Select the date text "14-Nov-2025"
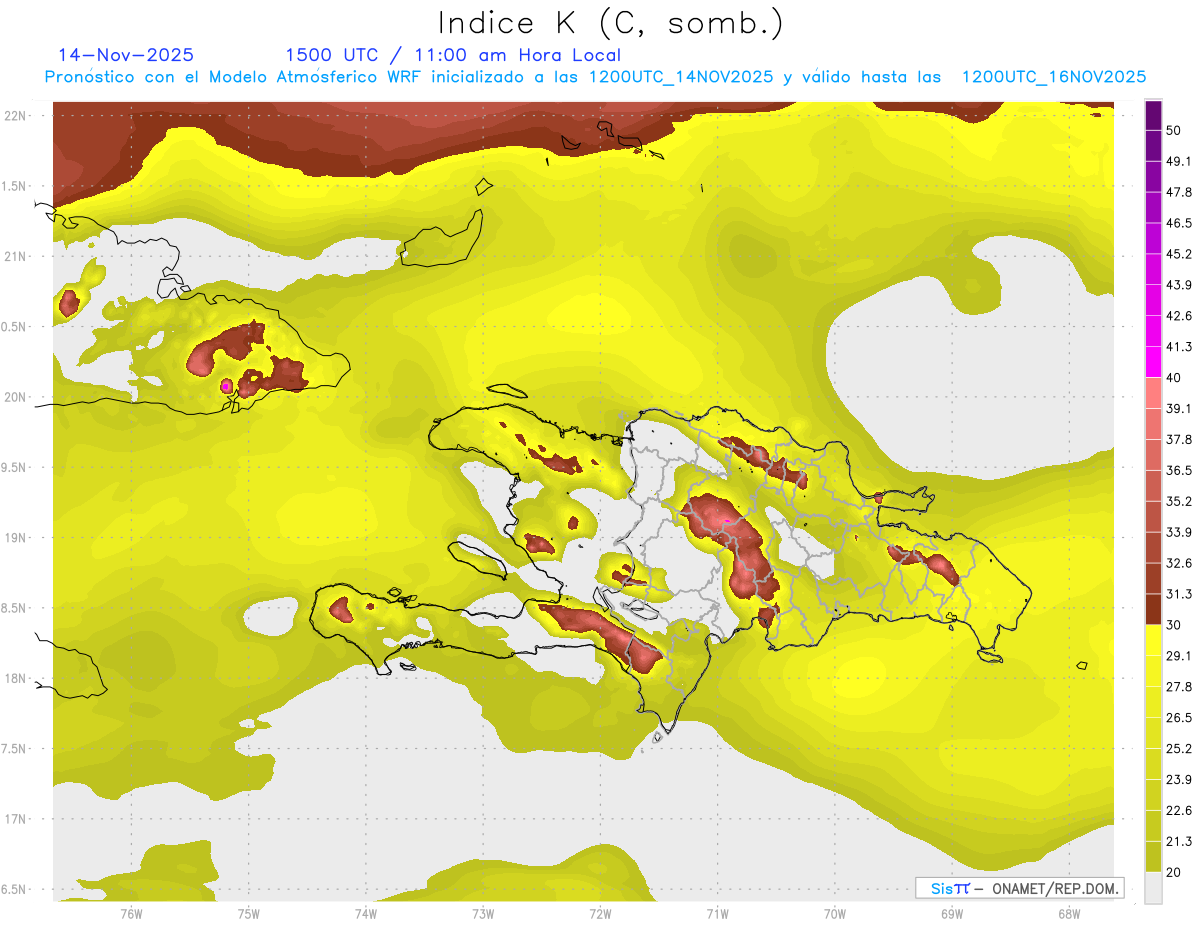Screen dimensions: 1200x927 coord(126,55)
